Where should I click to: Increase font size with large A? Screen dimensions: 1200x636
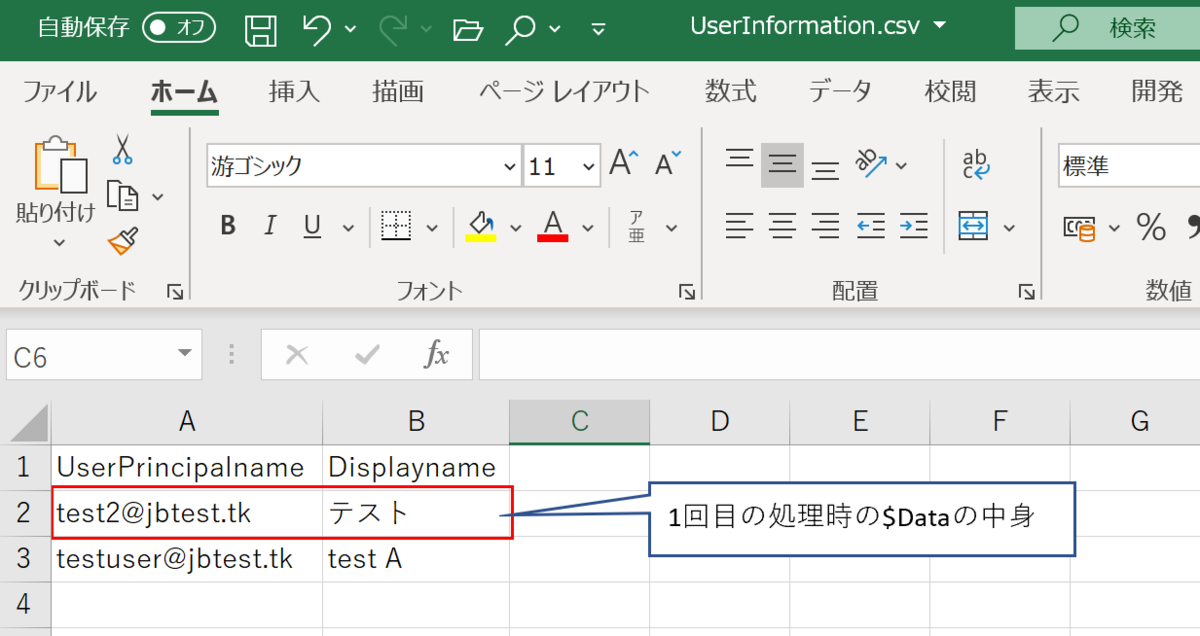[x=624, y=163]
